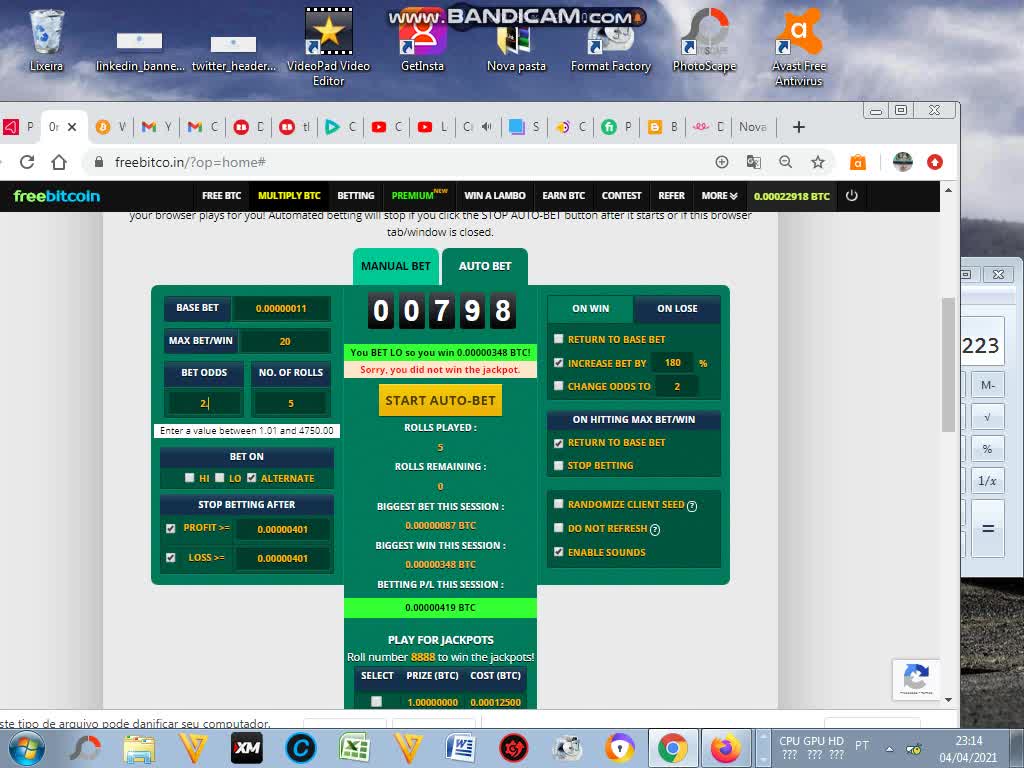Open a new browser tab

(799, 127)
